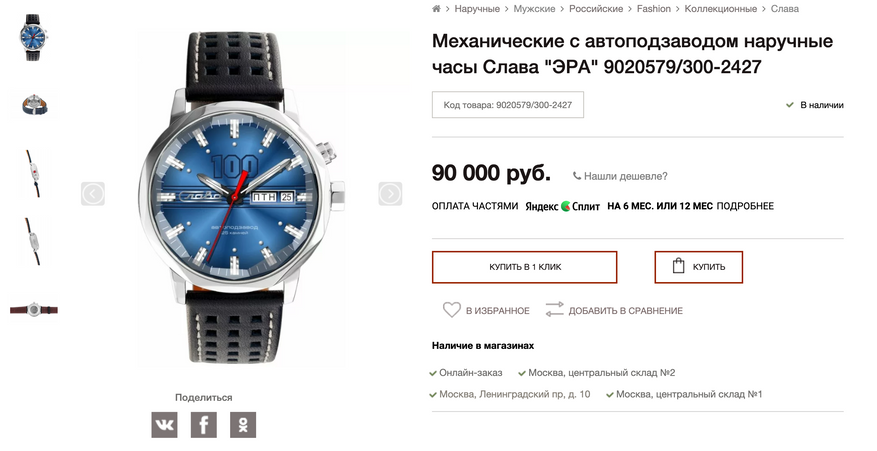
Task: Click the compare arrows icon
Action: tap(554, 310)
